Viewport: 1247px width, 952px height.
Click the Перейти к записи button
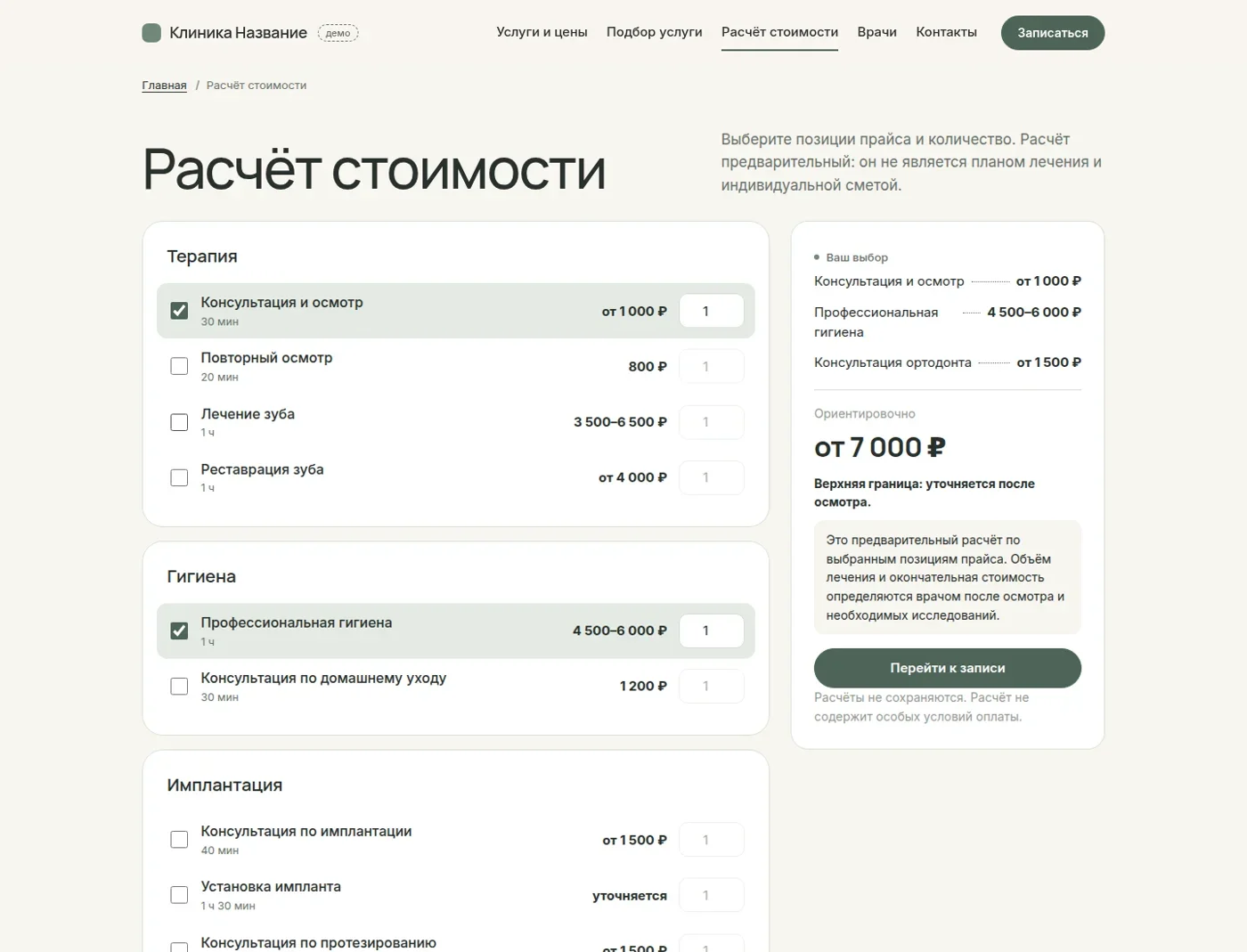tap(948, 668)
